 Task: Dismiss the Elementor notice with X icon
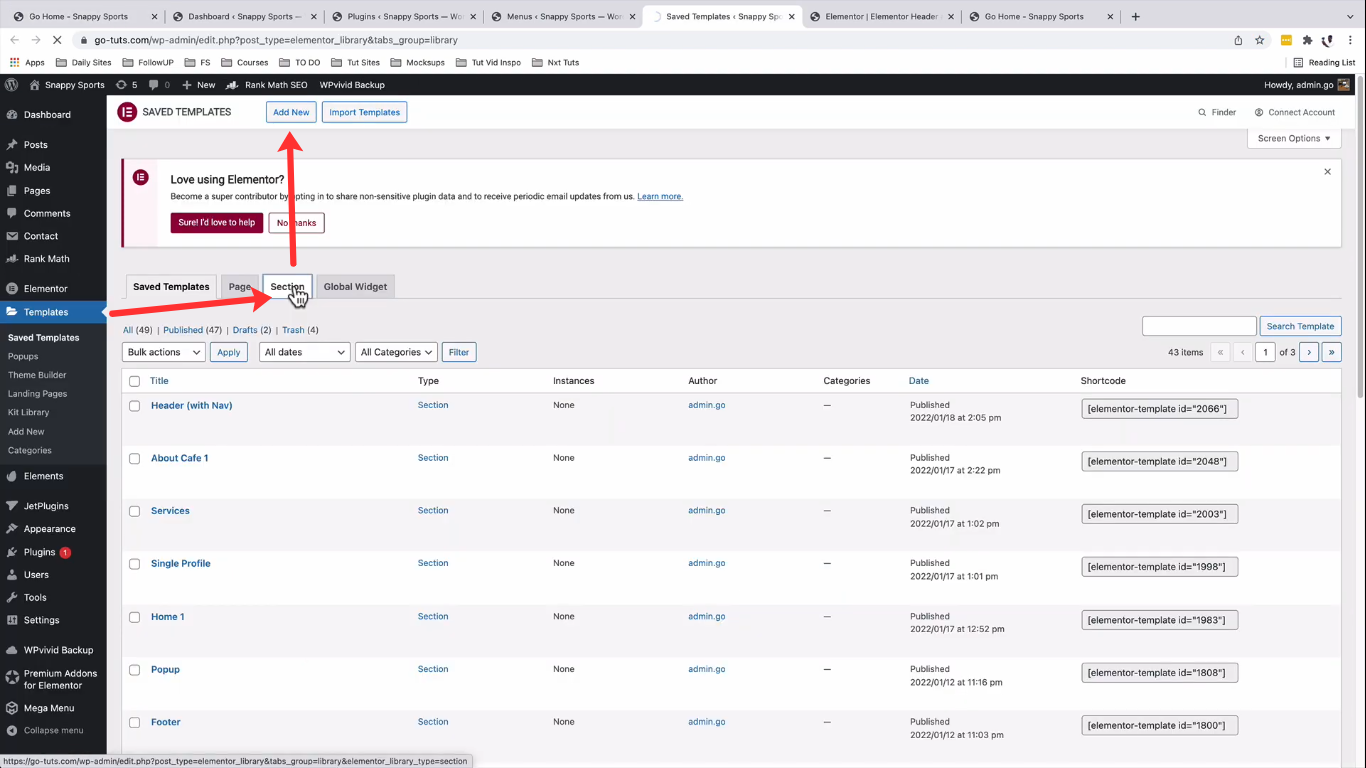1327,172
